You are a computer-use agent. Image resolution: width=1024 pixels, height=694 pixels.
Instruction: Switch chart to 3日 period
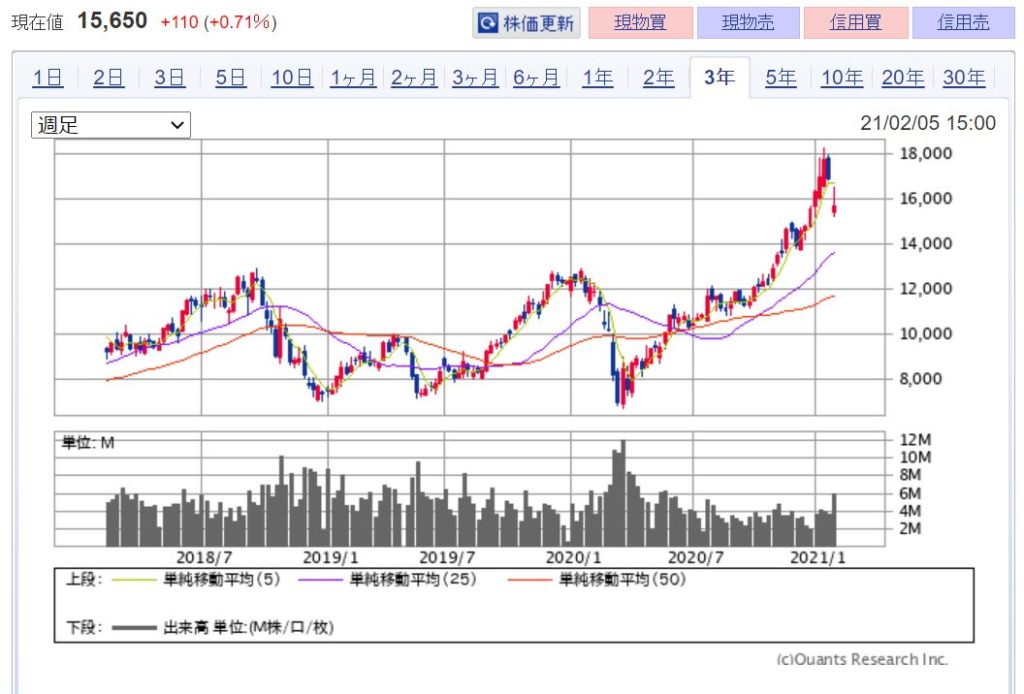point(170,78)
